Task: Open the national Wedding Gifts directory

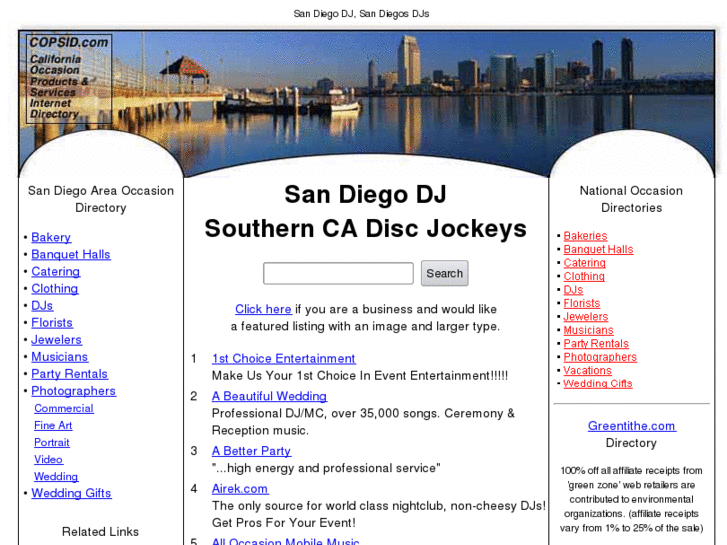Action: 598,384
